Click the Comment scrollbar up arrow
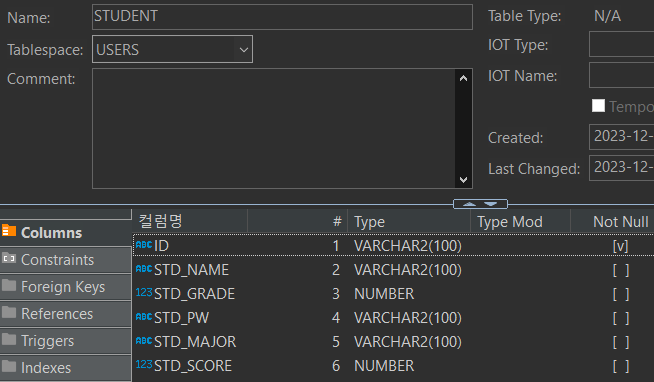Screen dimensions: 654x382 coord(463,78)
